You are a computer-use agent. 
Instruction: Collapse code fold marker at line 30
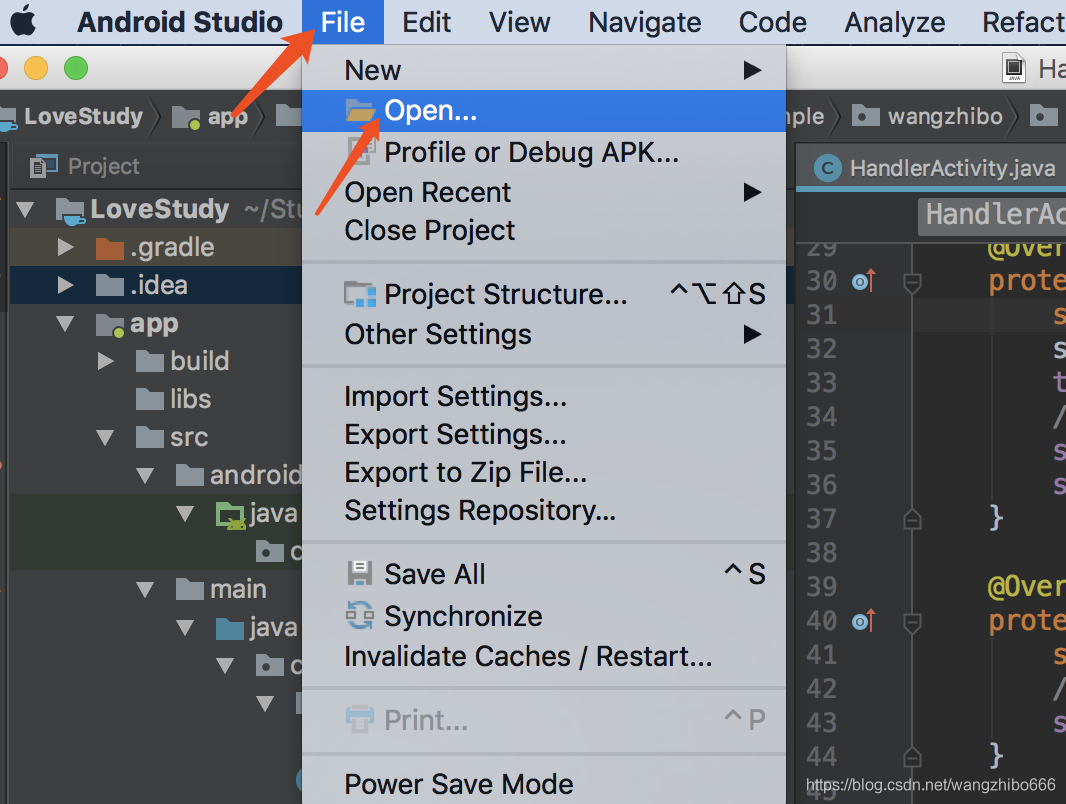[912, 281]
